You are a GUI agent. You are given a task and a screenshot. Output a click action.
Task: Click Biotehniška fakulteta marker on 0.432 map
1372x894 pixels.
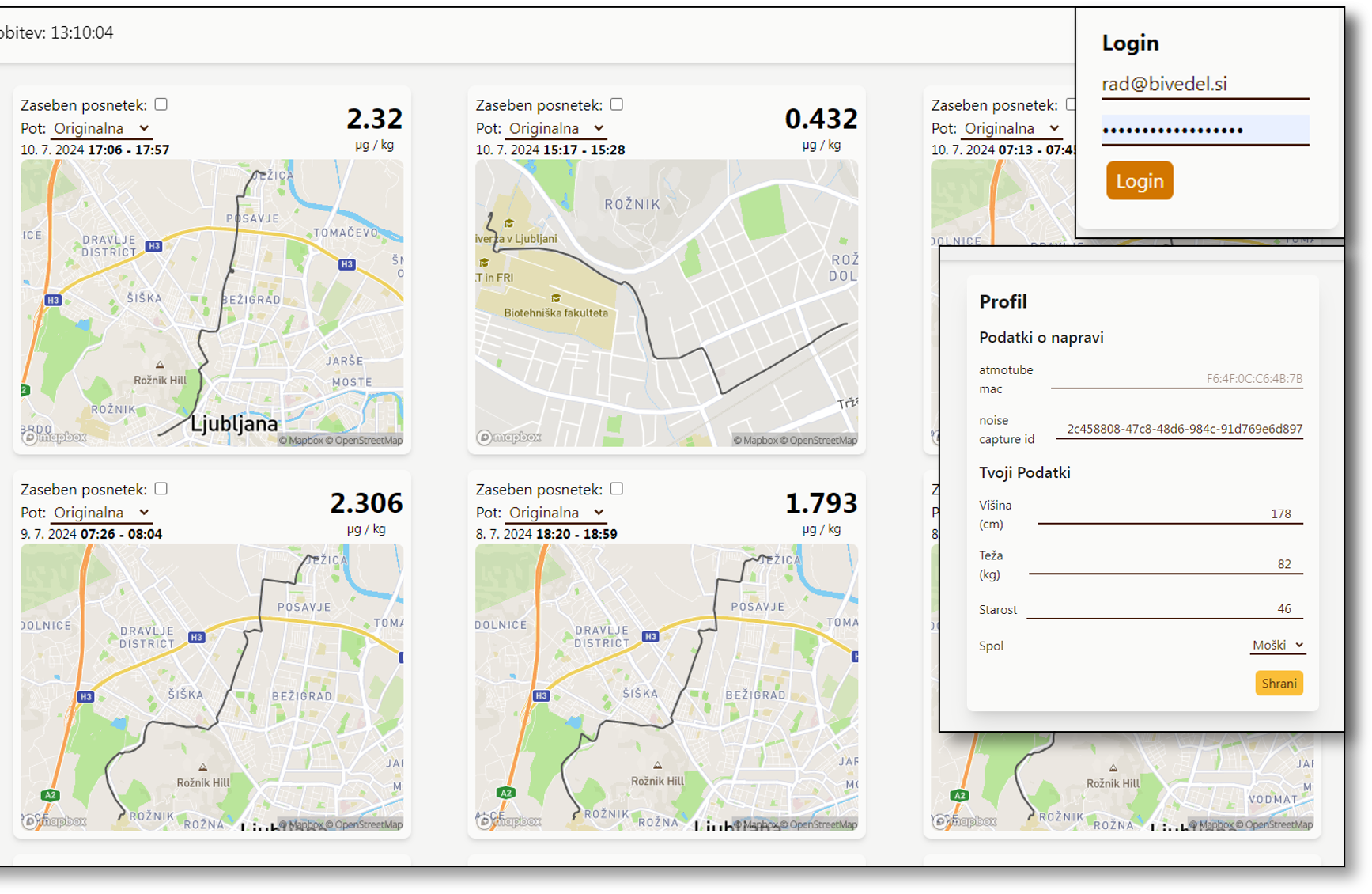coord(556,298)
